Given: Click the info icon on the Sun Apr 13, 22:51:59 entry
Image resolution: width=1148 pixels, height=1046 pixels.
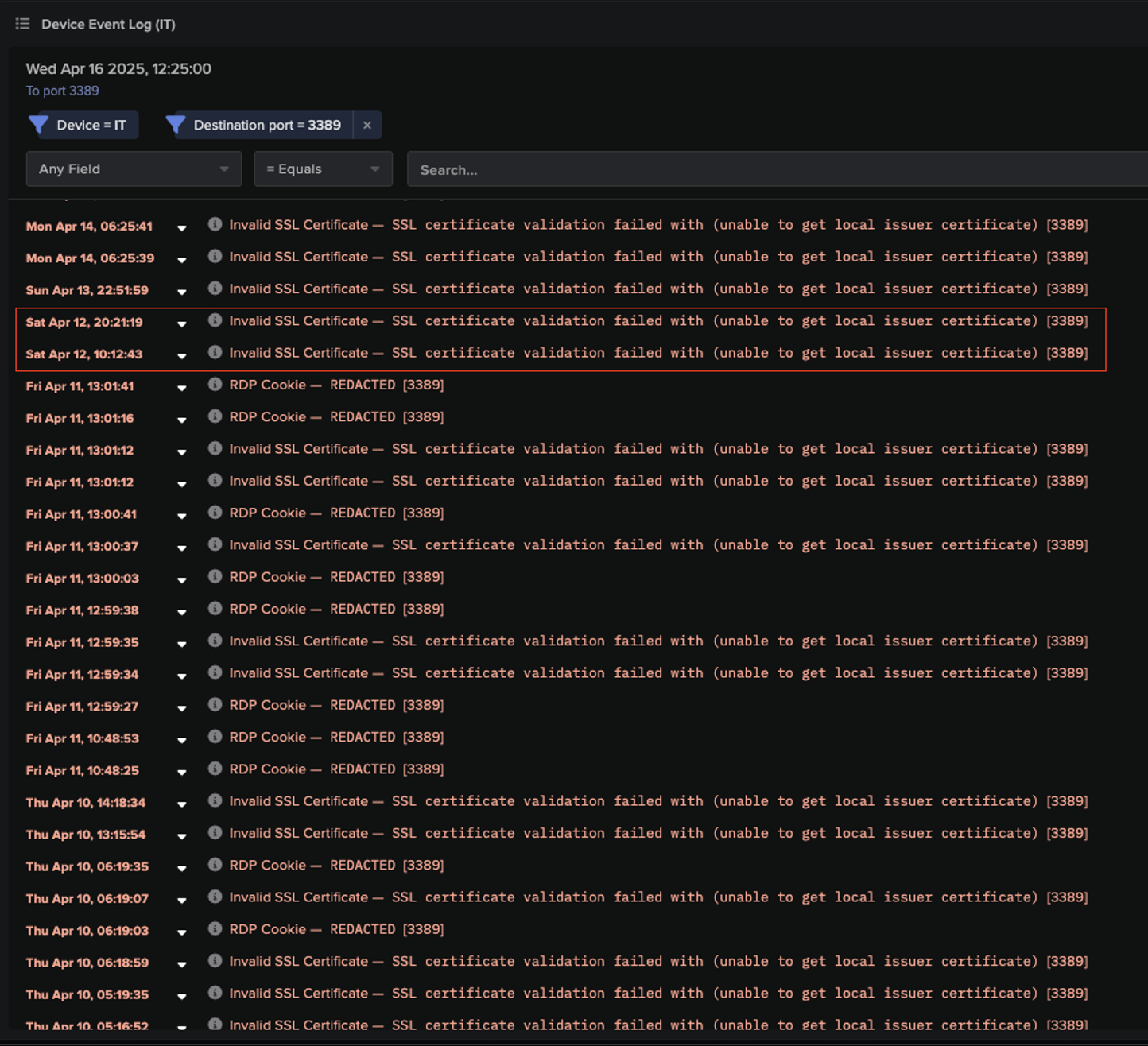Looking at the screenshot, I should point(215,289).
